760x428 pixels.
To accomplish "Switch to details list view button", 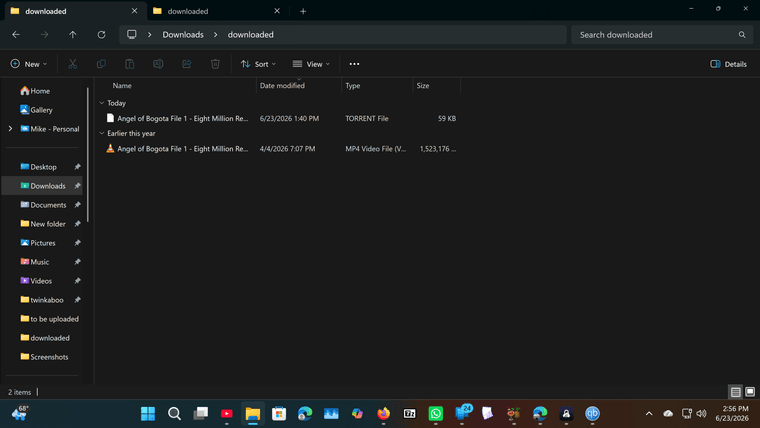I will pyautogui.click(x=735, y=392).
